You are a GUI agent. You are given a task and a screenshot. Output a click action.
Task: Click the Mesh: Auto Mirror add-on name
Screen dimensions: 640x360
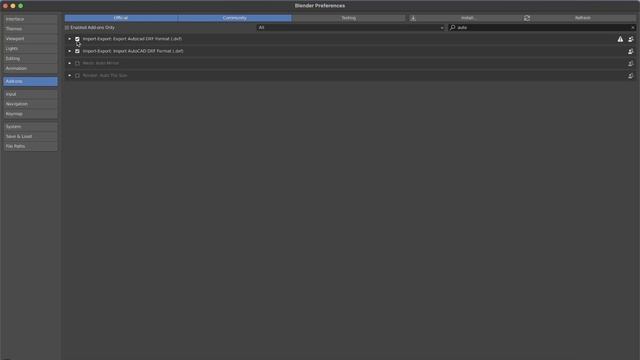pos(101,63)
